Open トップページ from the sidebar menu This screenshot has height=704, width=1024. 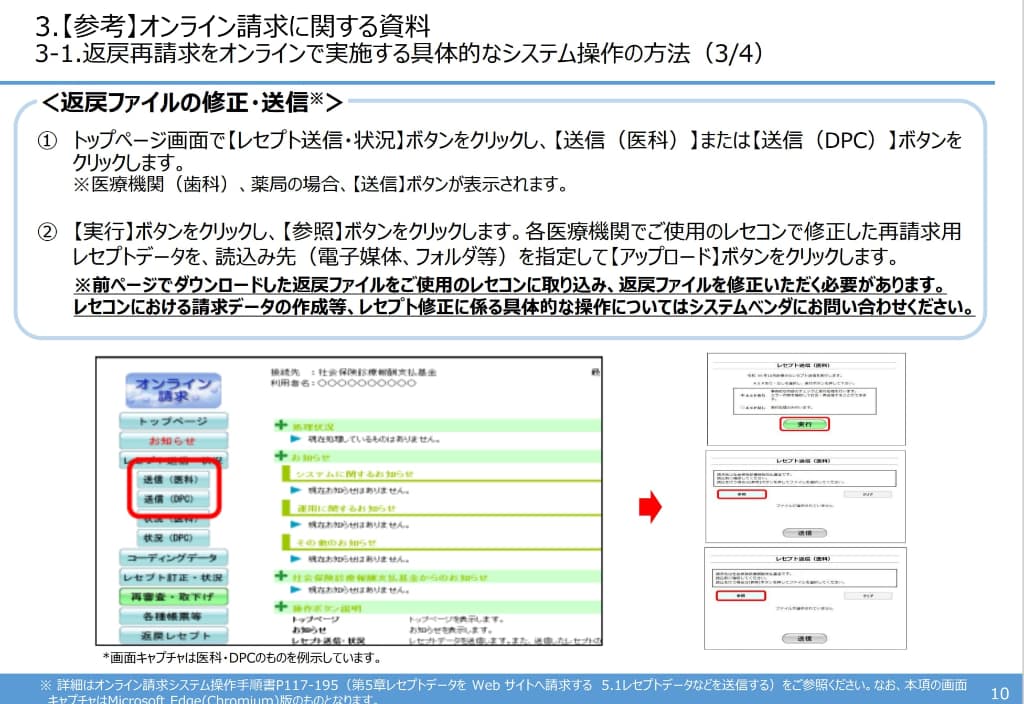[176, 420]
